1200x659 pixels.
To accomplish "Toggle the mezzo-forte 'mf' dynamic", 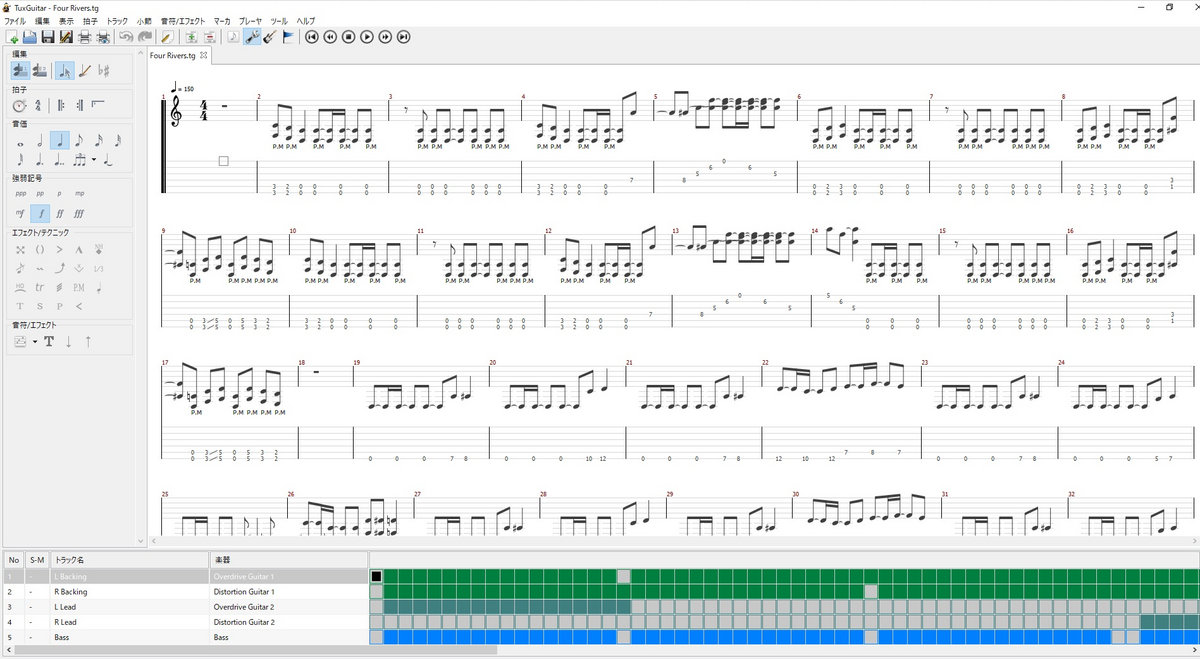I will 19,213.
